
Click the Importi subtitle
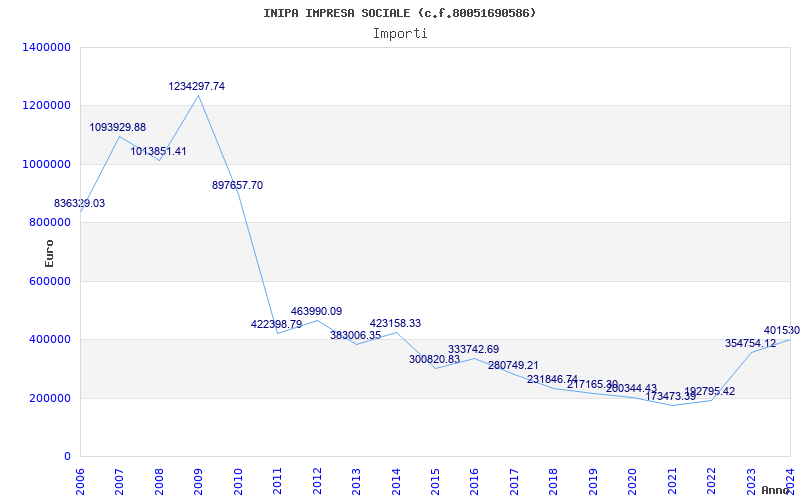click(x=400, y=34)
